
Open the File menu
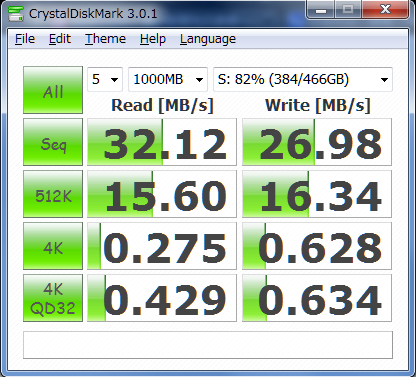pyautogui.click(x=25, y=39)
